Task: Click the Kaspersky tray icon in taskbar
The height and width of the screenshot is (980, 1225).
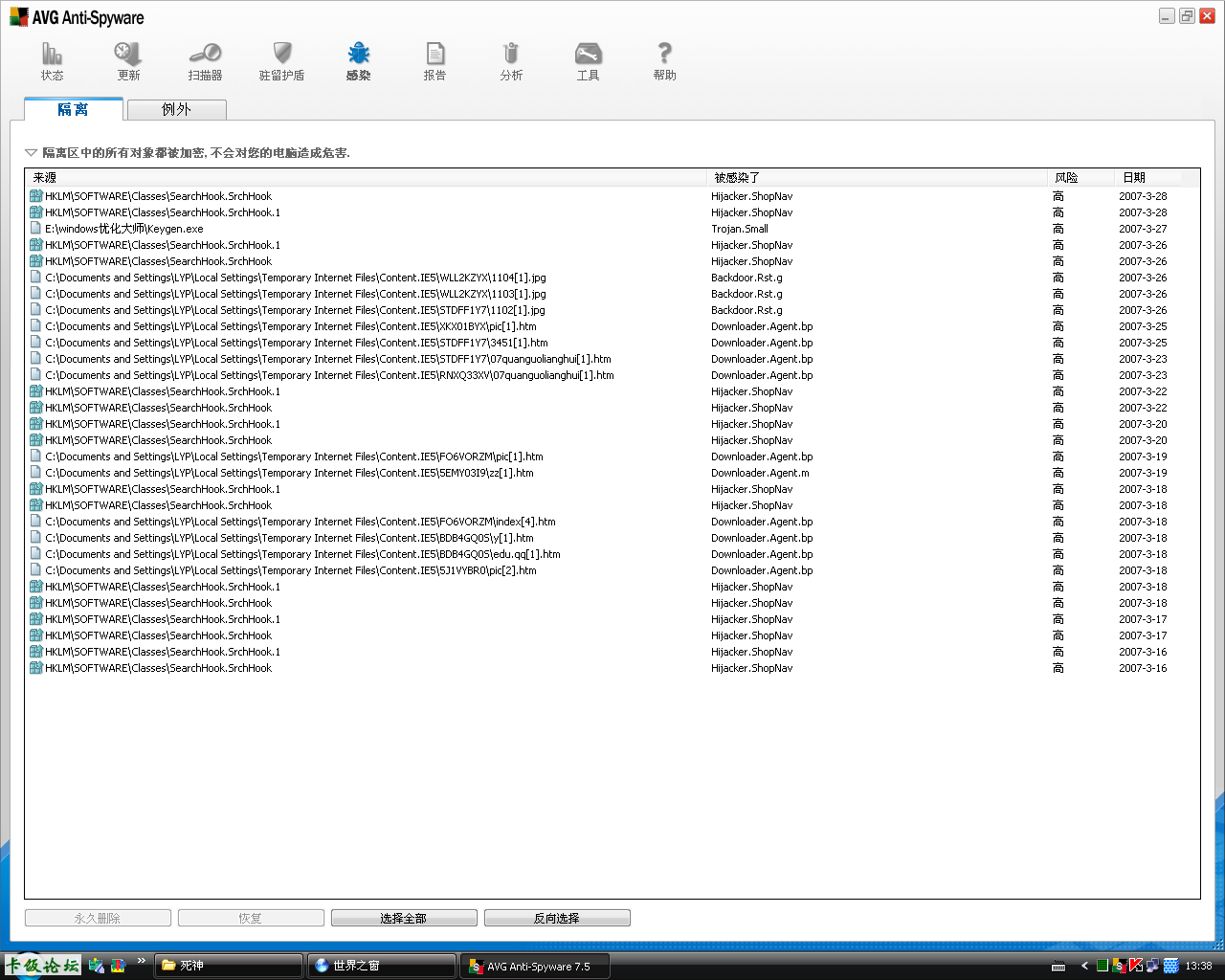Action: 1136,966
